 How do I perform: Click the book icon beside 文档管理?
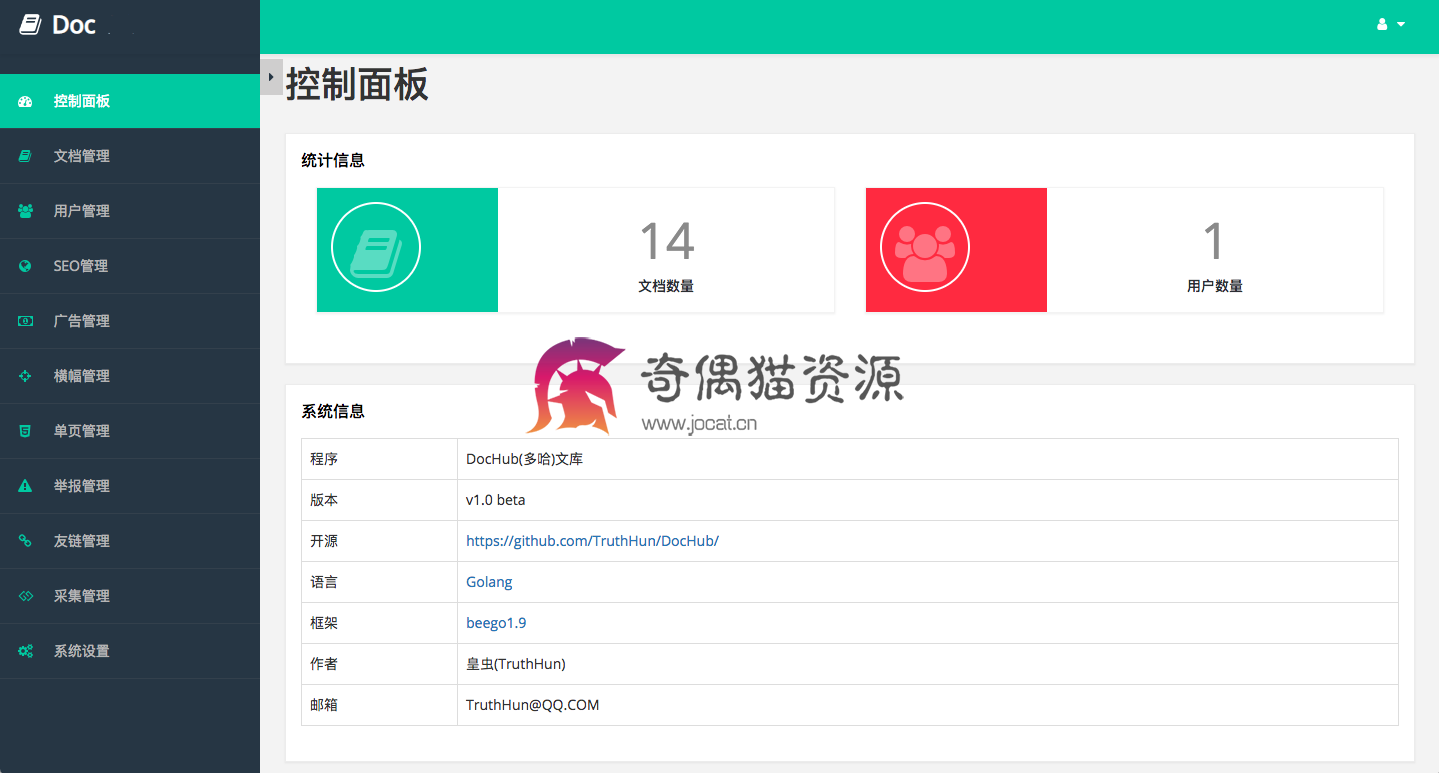click(x=26, y=156)
